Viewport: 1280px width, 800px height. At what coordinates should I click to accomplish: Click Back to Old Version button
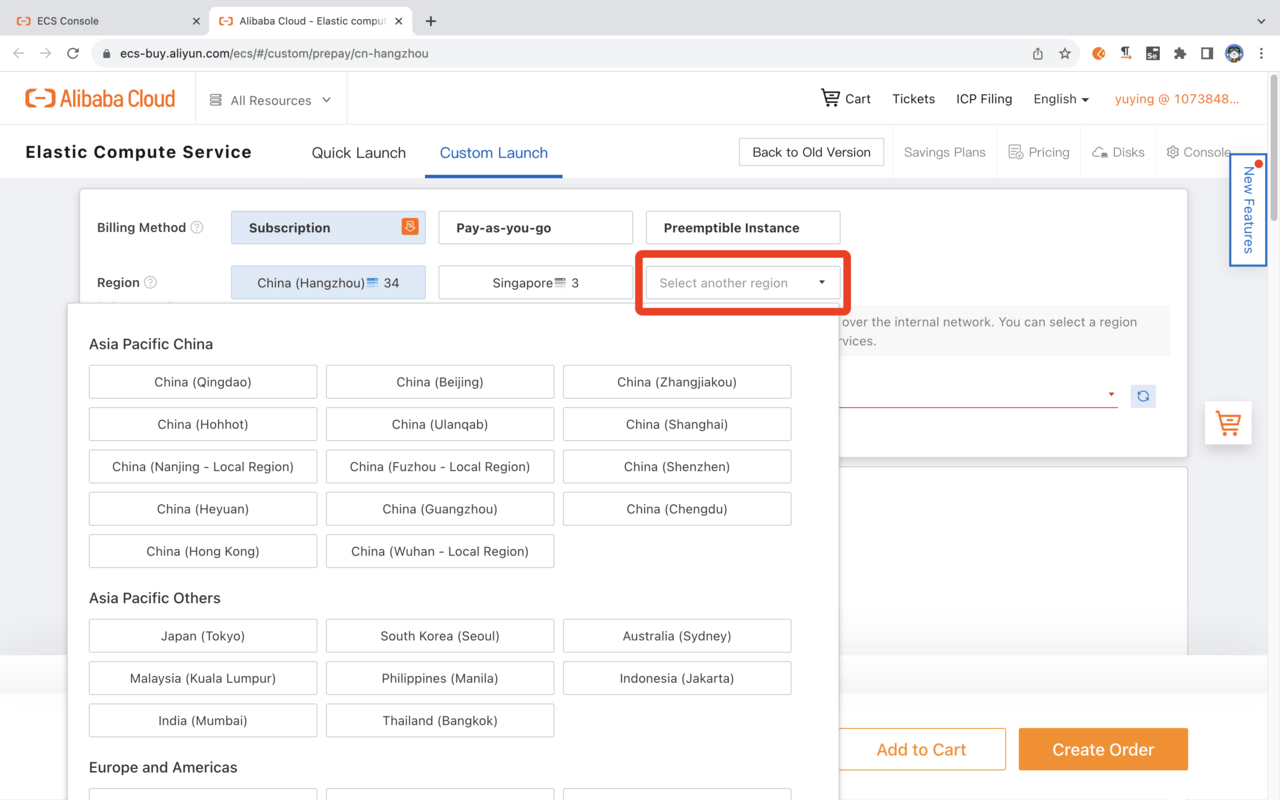click(811, 152)
